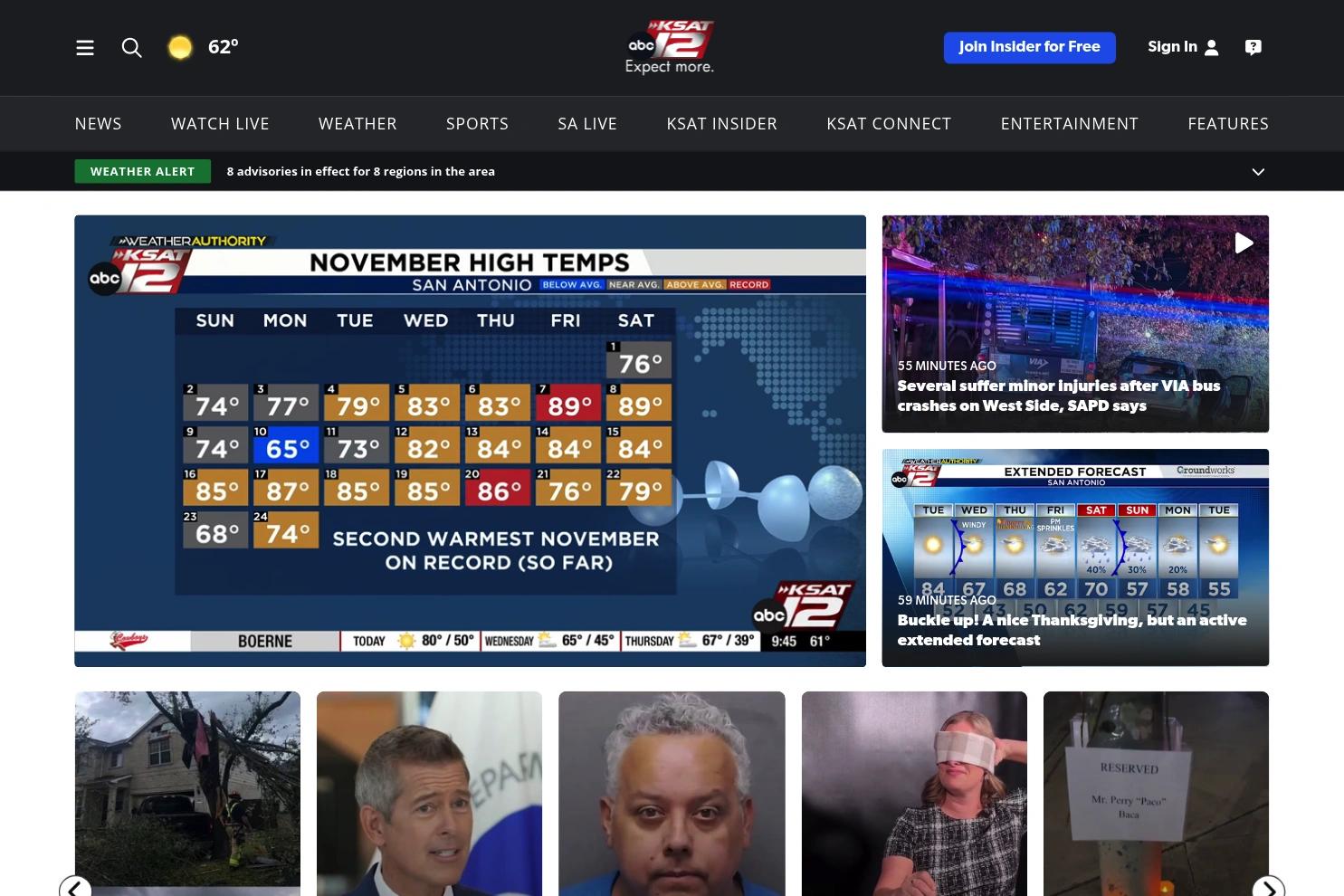Play the VIA bus crash video
Viewport: 1344px width, 896px height.
1244,243
